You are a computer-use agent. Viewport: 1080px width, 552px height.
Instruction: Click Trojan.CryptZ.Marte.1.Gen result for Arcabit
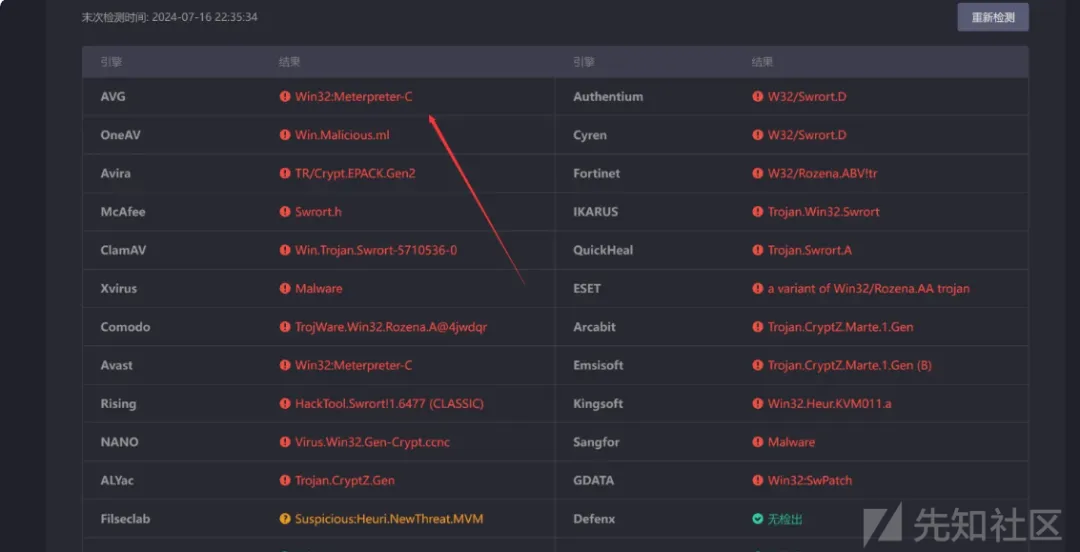click(x=840, y=327)
